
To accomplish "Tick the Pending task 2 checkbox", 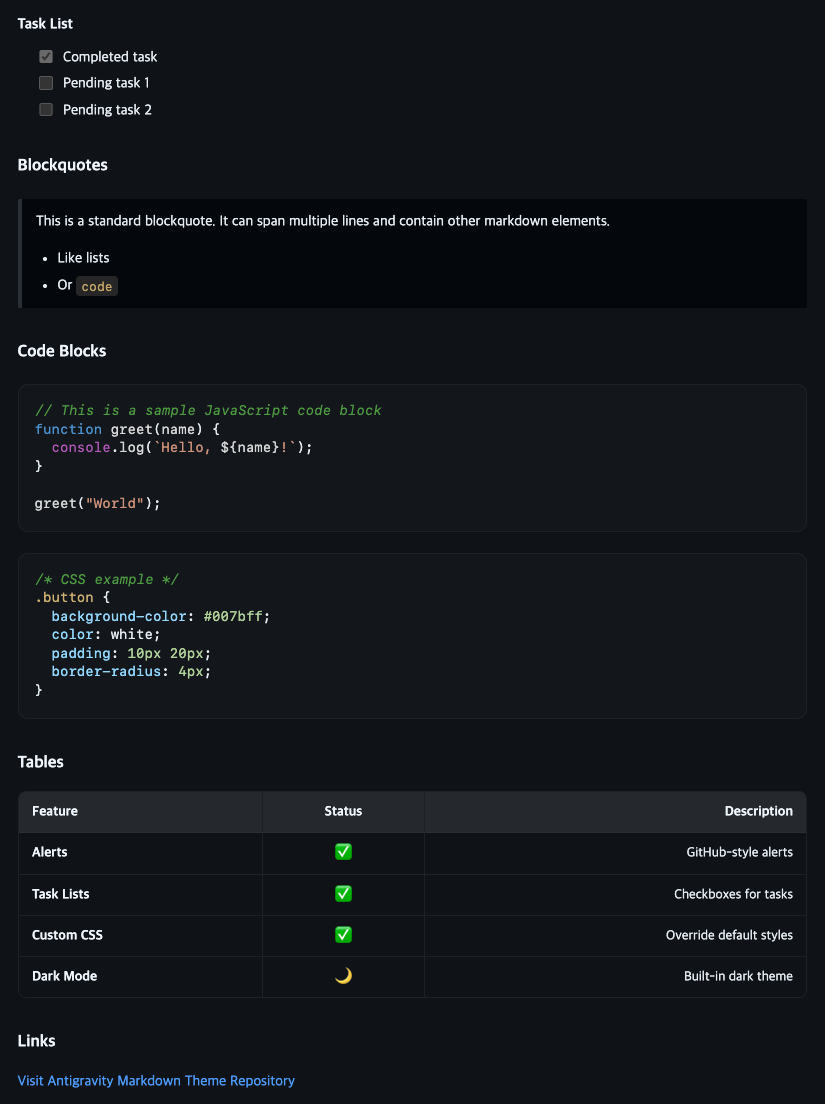I will click(x=46, y=109).
